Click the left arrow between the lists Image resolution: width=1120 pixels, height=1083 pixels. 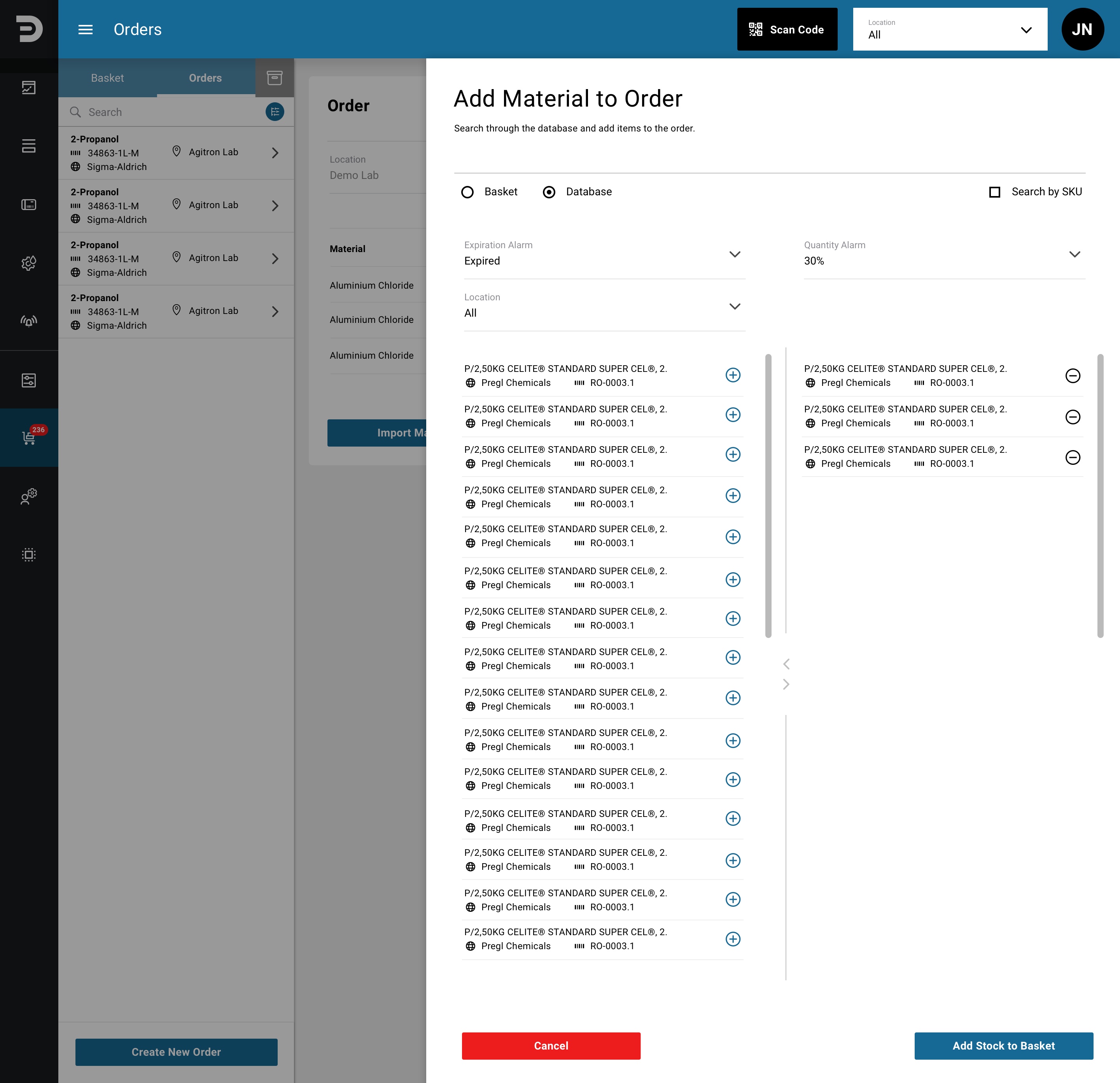coord(786,664)
